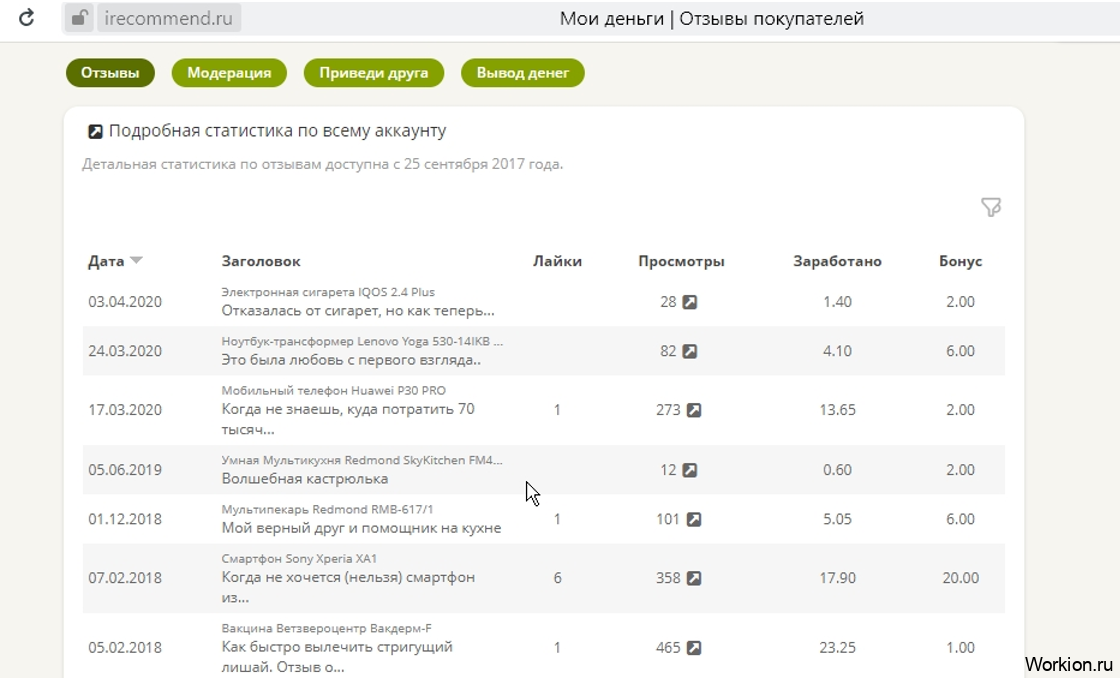Click product name 'Электронная сигарета IQOS 2.4 Plus'
This screenshot has height=678, width=1120.
click(x=328, y=291)
